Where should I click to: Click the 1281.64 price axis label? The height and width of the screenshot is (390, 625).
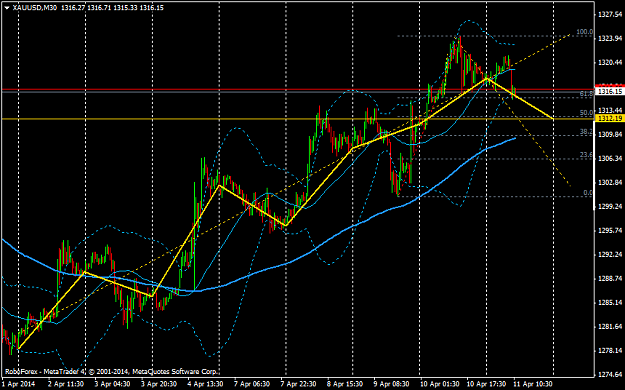tap(610, 327)
